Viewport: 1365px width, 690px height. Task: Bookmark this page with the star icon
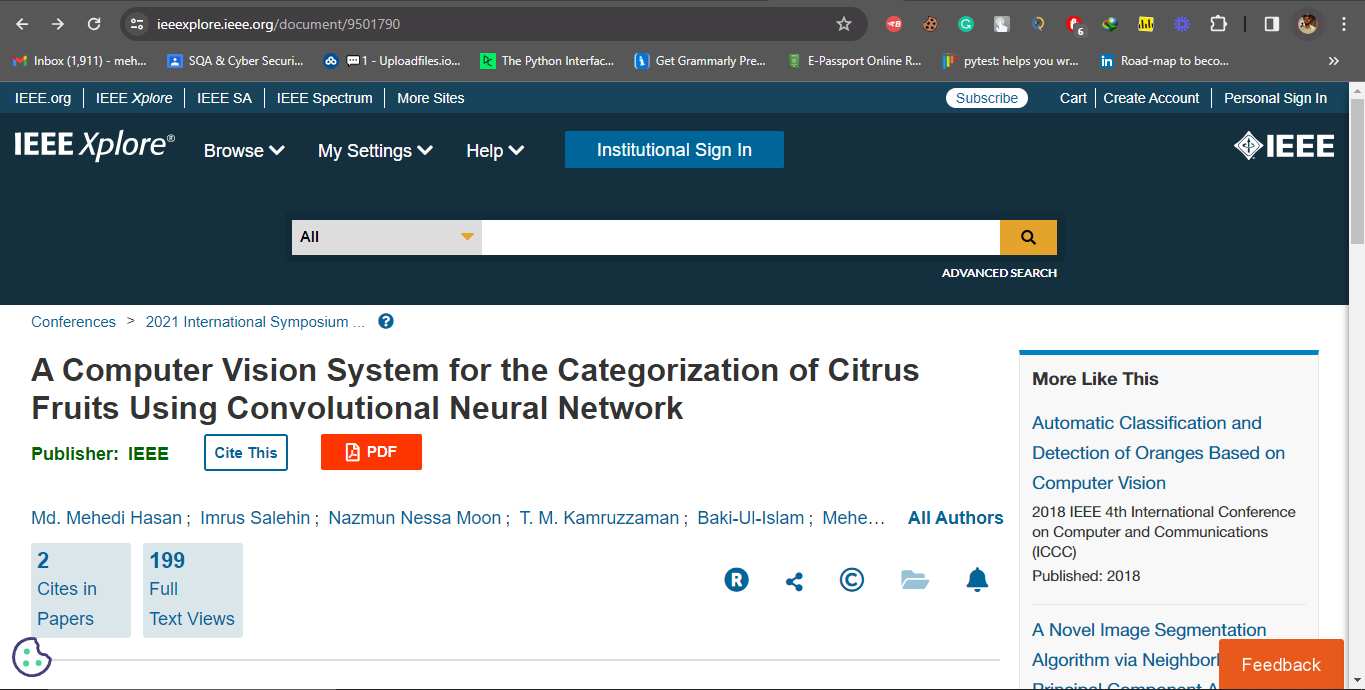click(844, 24)
